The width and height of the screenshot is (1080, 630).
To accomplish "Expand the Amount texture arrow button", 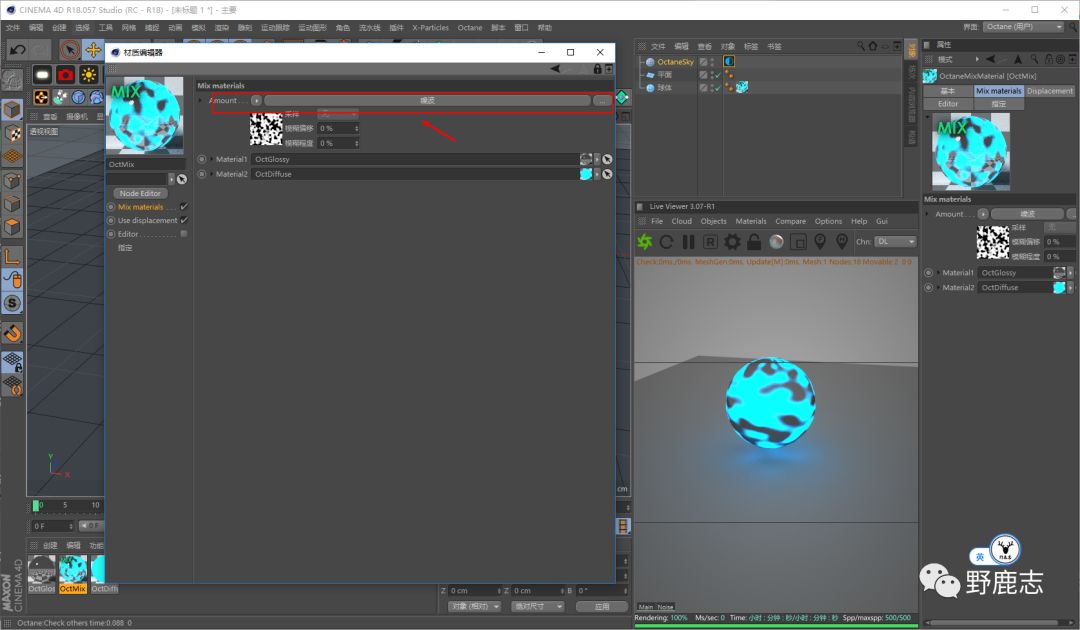I will pyautogui.click(x=256, y=100).
